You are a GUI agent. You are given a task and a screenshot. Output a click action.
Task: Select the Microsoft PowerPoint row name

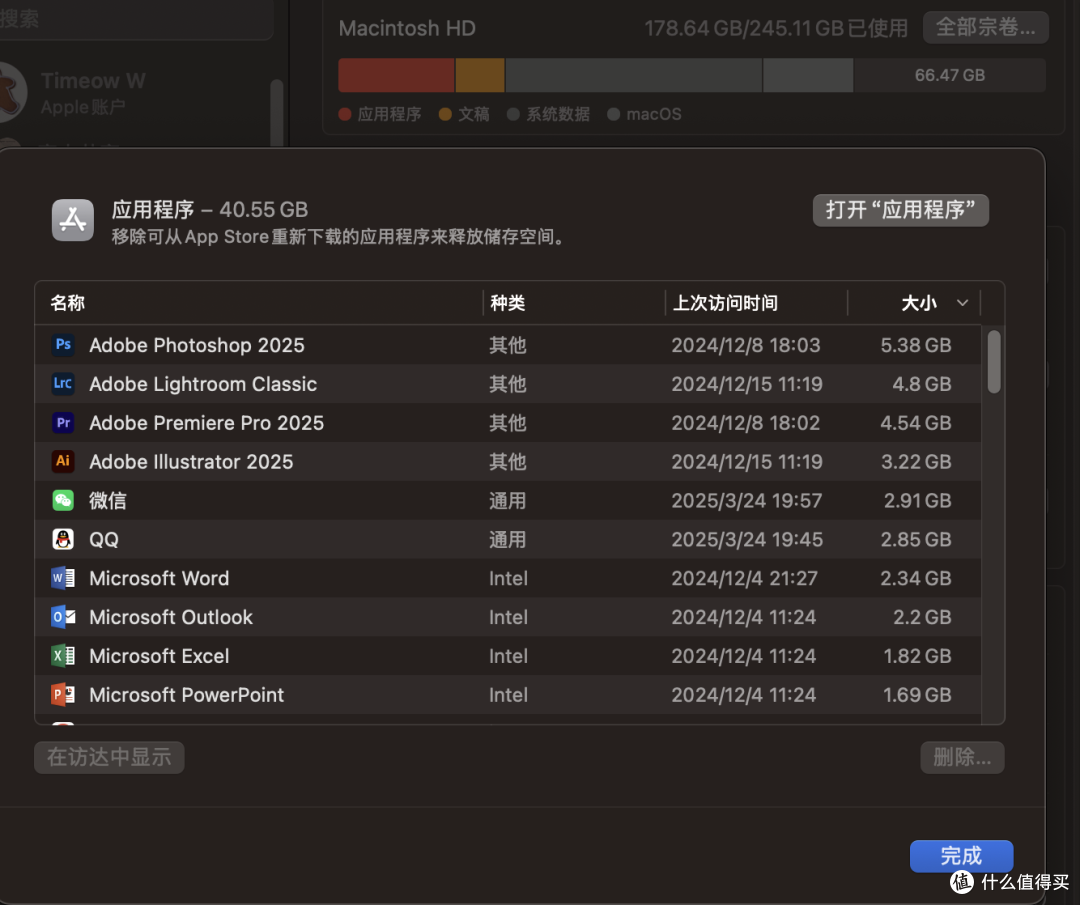187,695
